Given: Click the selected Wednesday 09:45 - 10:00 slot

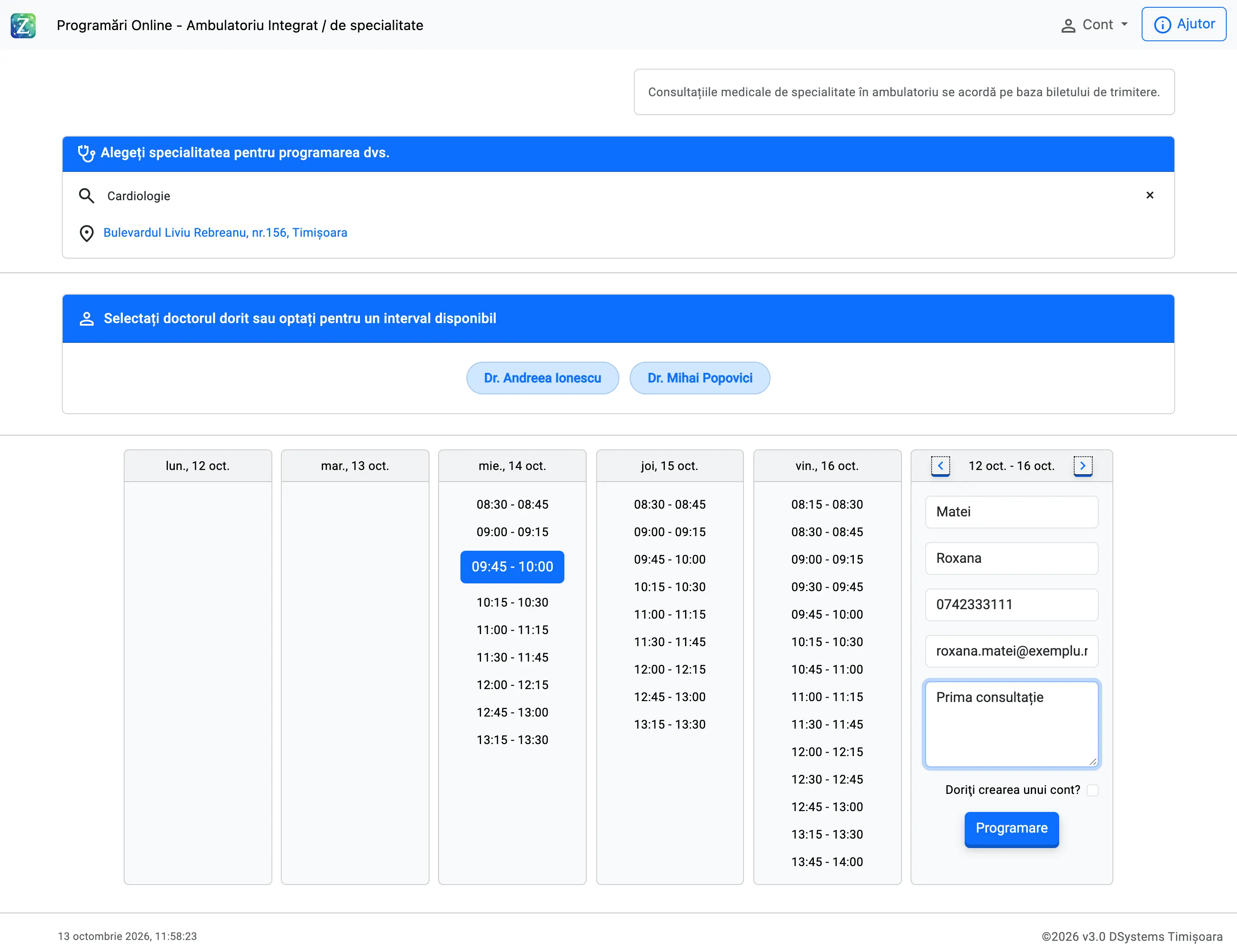Looking at the screenshot, I should pyautogui.click(x=512, y=567).
